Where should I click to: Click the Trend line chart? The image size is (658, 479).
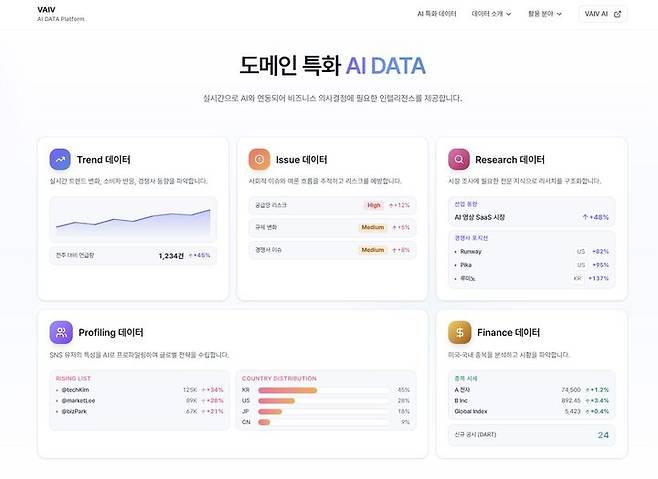pyautogui.click(x=133, y=219)
